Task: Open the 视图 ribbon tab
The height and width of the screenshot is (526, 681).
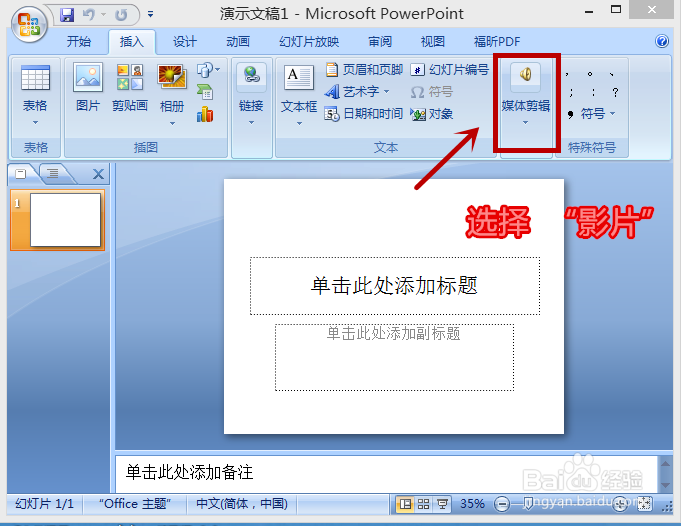Action: (x=433, y=42)
